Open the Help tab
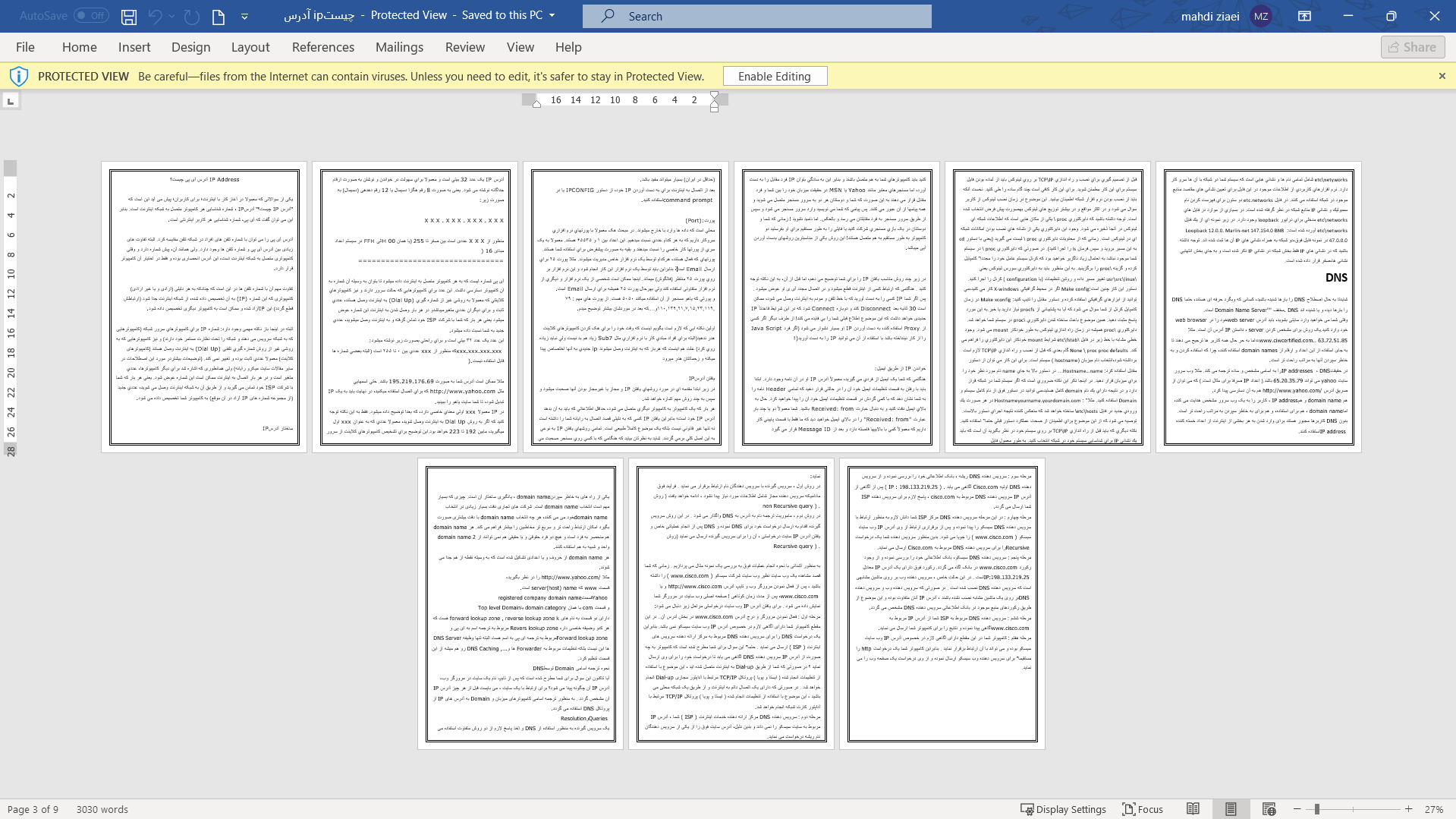Viewport: 1456px width, 819px height. [568, 47]
